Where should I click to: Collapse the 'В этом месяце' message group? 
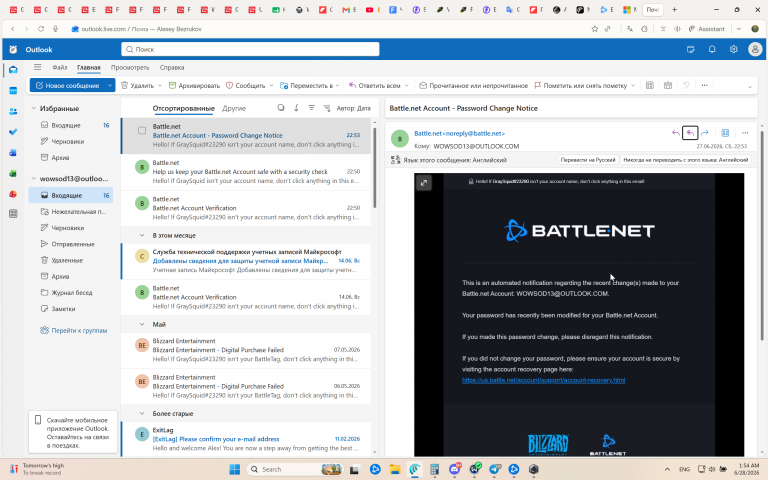[x=142, y=235]
